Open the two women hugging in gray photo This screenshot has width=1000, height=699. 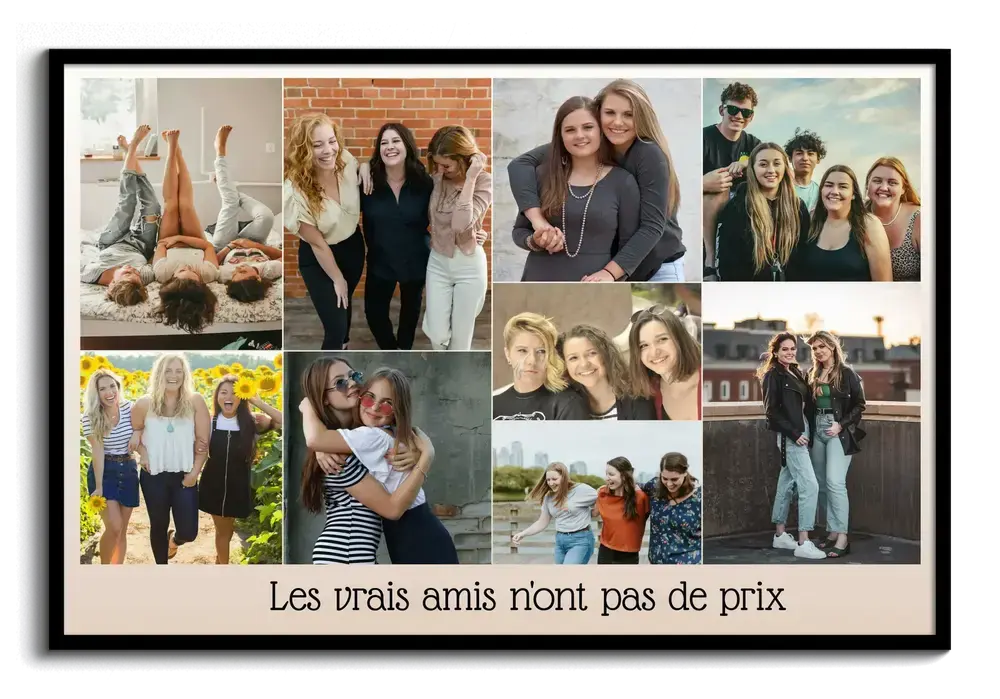coord(597,180)
